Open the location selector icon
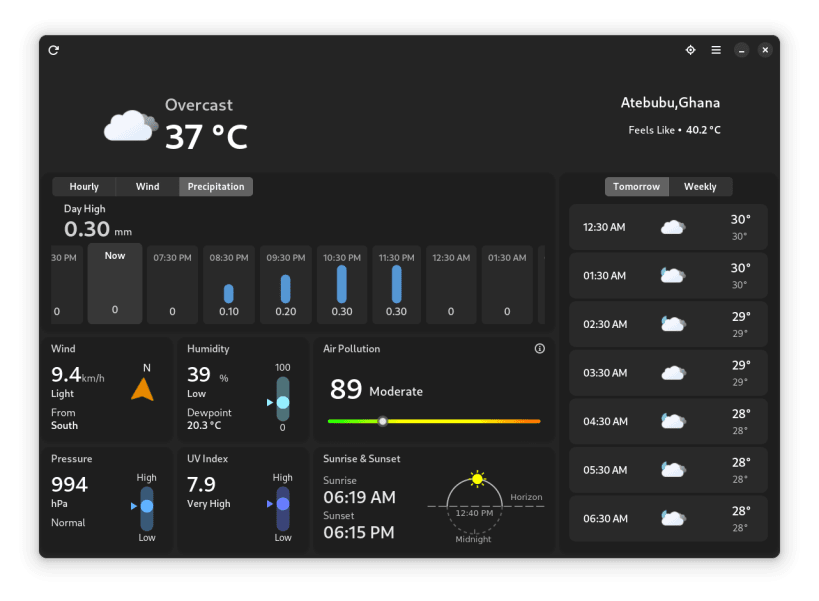Image resolution: width=819 pixels, height=601 pixels. 691,50
